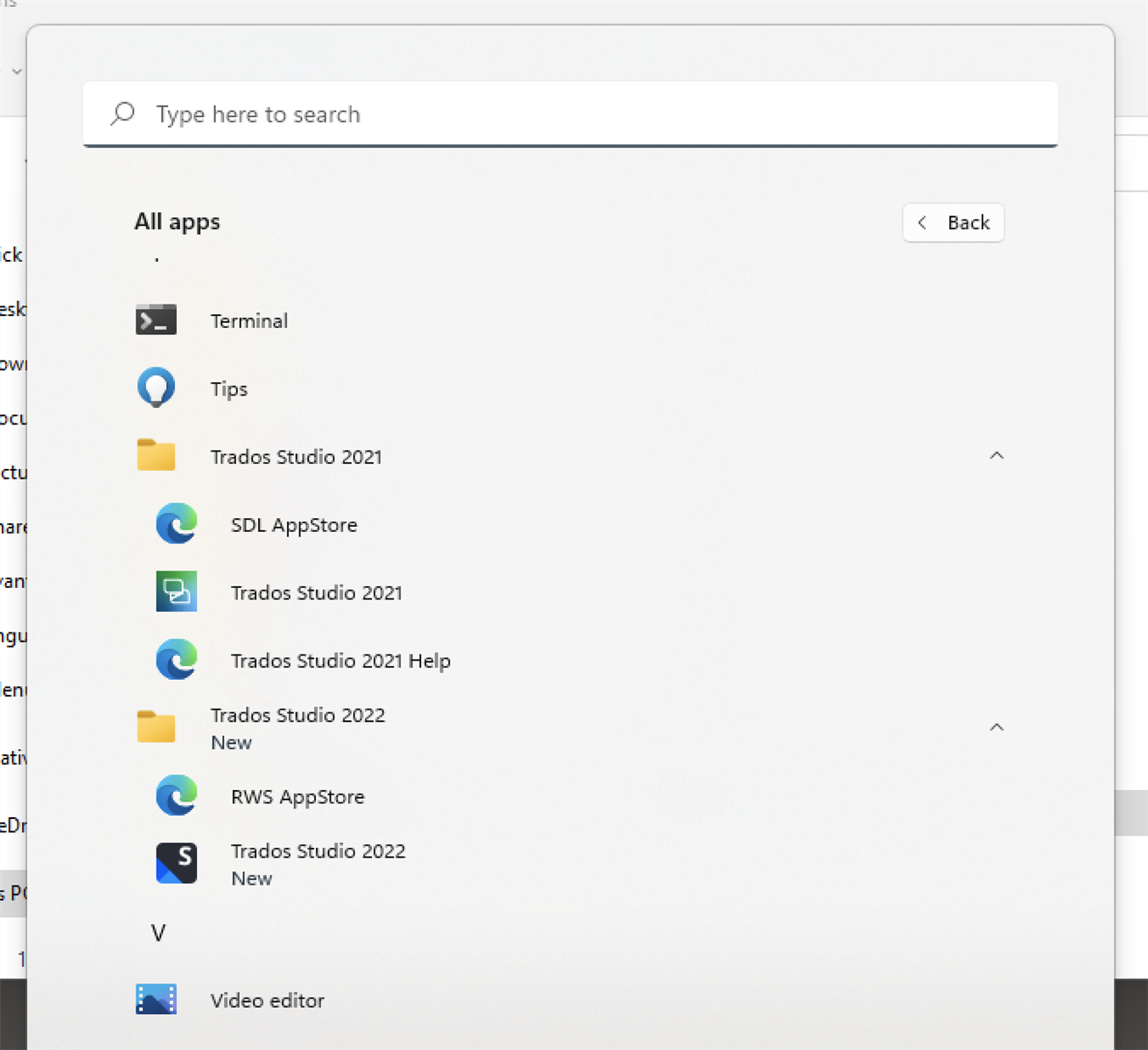Image resolution: width=1148 pixels, height=1050 pixels.
Task: Click the SDL AppStore Edge icon
Action: 176,524
